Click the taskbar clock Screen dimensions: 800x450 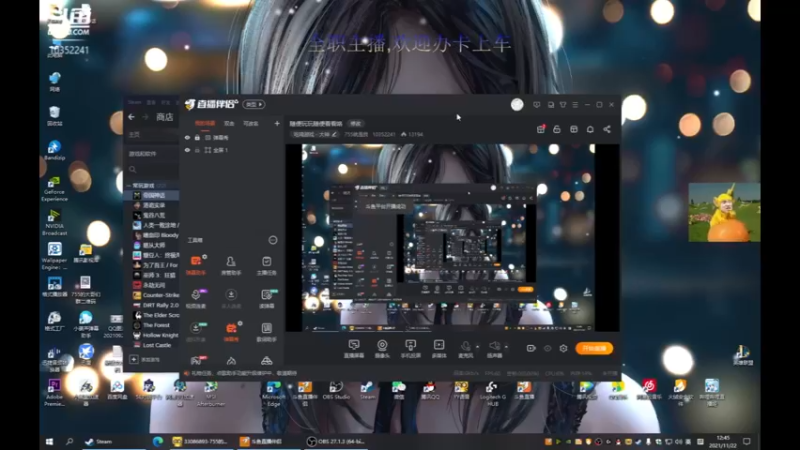[x=723, y=441]
